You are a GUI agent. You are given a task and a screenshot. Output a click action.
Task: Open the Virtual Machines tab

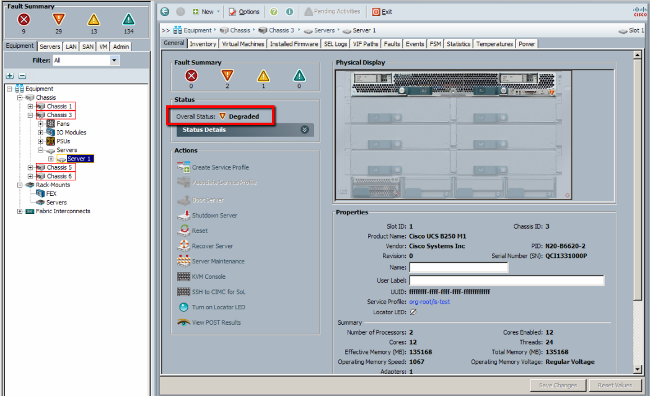[243, 44]
